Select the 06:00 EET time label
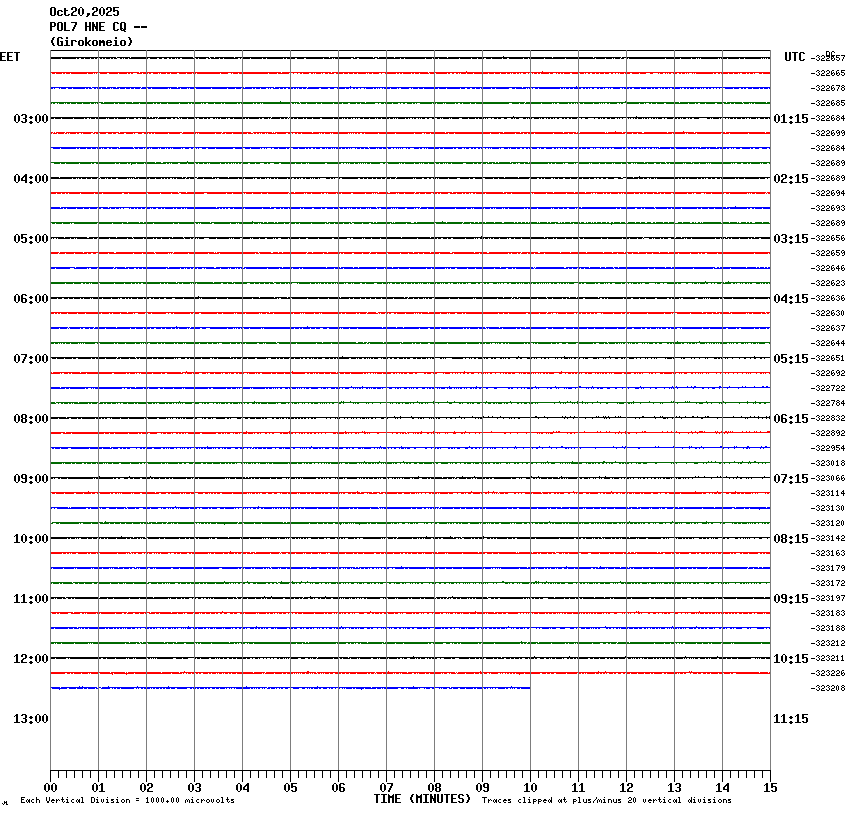This screenshot has height=814, width=850. click(x=30, y=299)
